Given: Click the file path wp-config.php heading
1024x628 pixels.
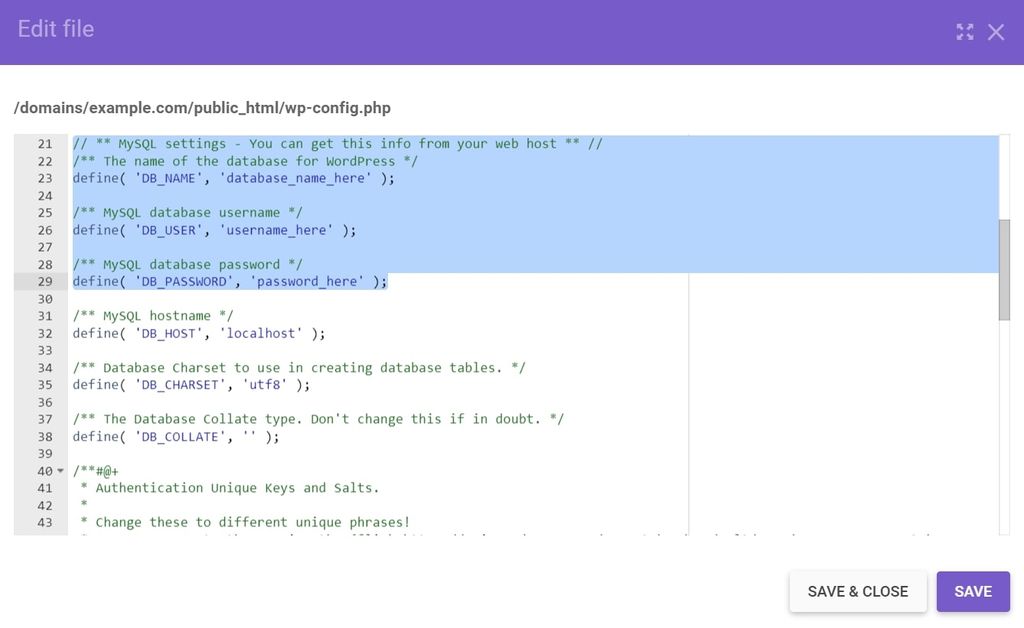Looking at the screenshot, I should [x=202, y=108].
